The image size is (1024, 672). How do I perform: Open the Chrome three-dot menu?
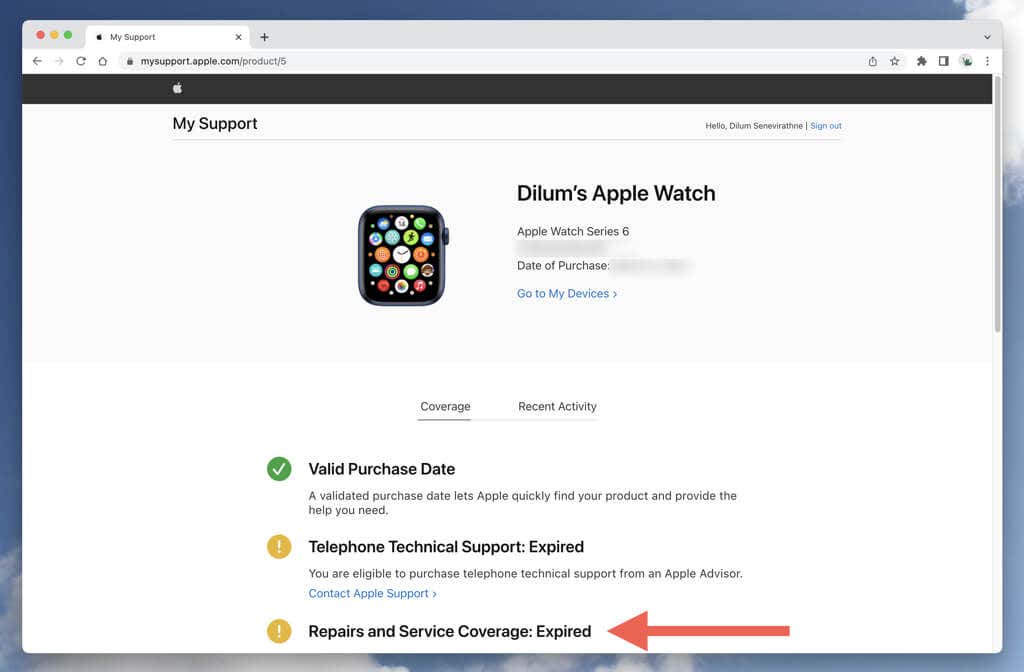(x=987, y=61)
